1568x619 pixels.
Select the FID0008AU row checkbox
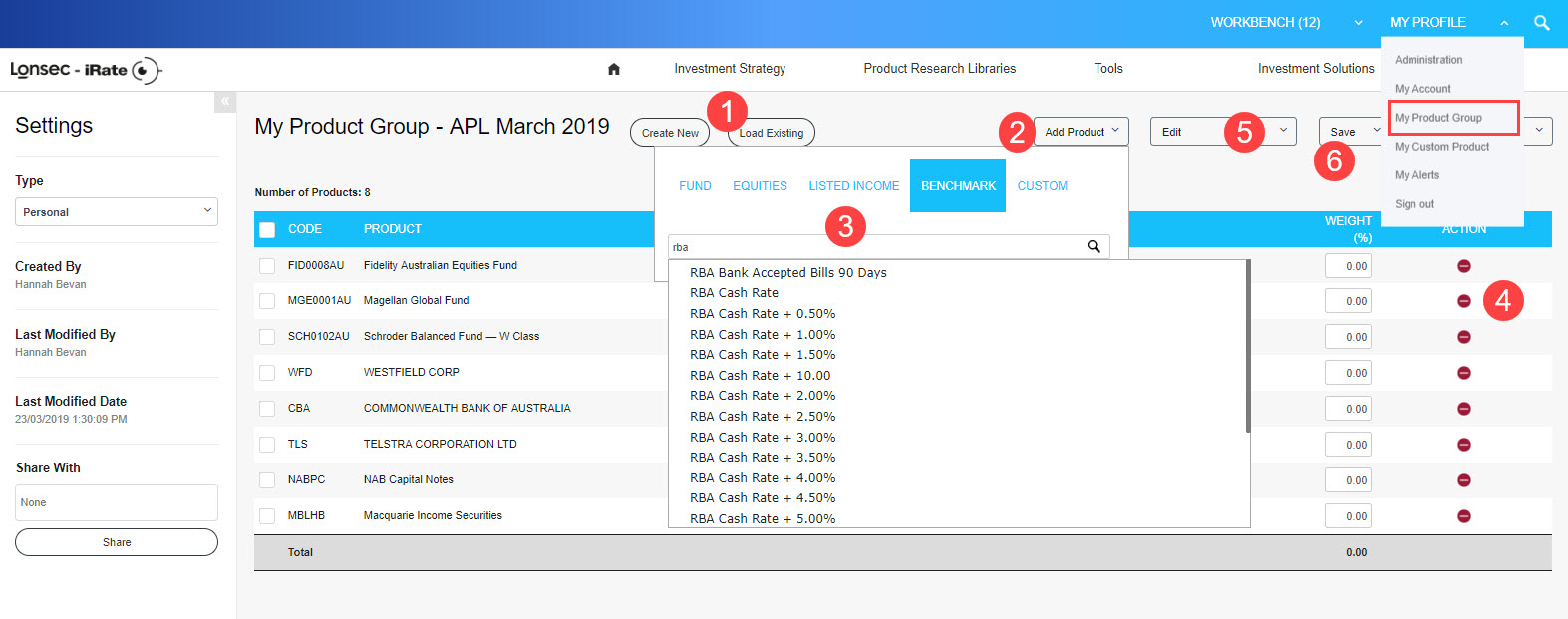[267, 266]
